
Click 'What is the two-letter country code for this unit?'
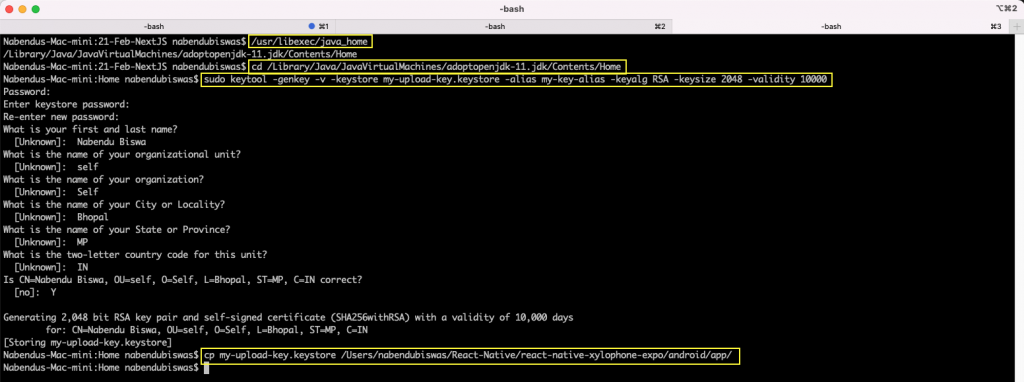135,254
